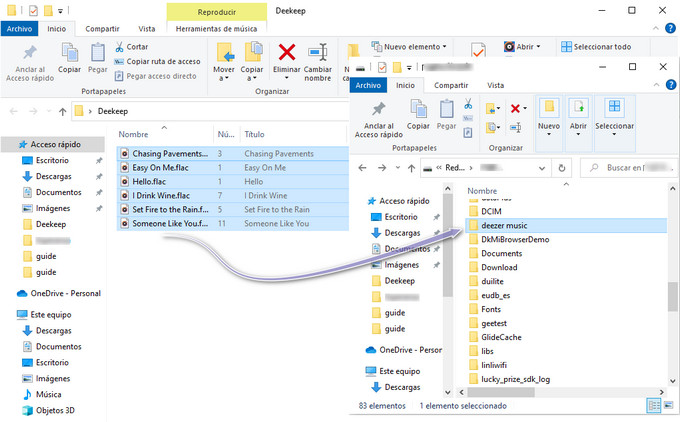Open help in Deekeep window
The image size is (680, 422).
tap(670, 29)
